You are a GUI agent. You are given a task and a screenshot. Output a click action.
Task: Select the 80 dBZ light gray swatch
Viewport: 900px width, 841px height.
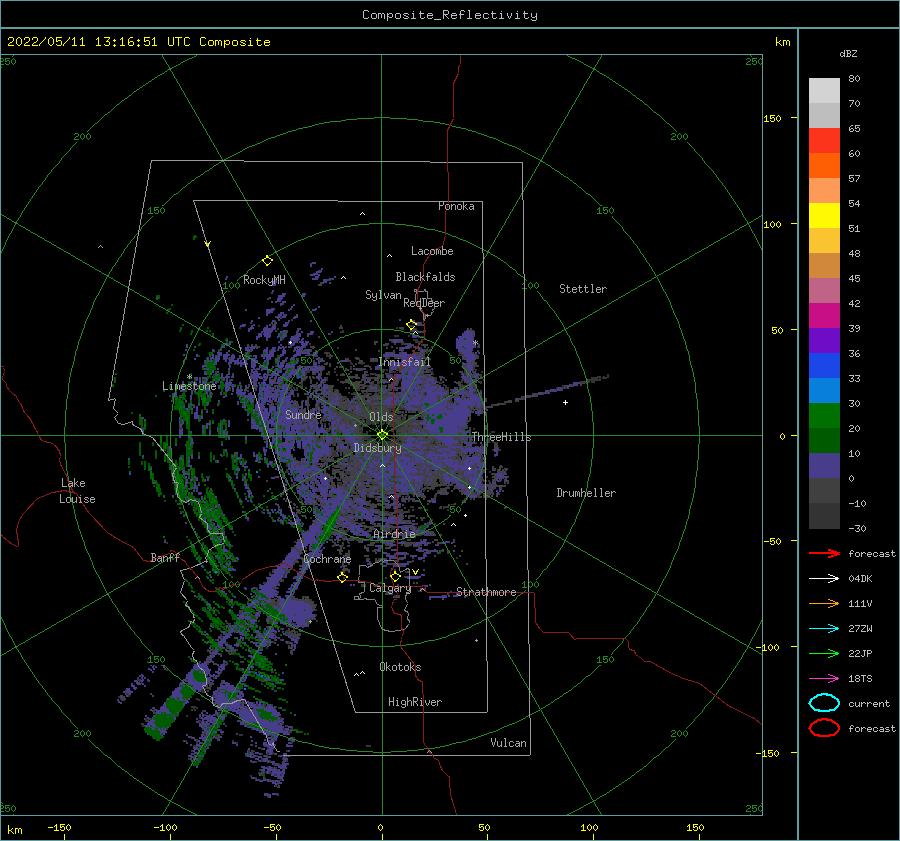pyautogui.click(x=824, y=91)
